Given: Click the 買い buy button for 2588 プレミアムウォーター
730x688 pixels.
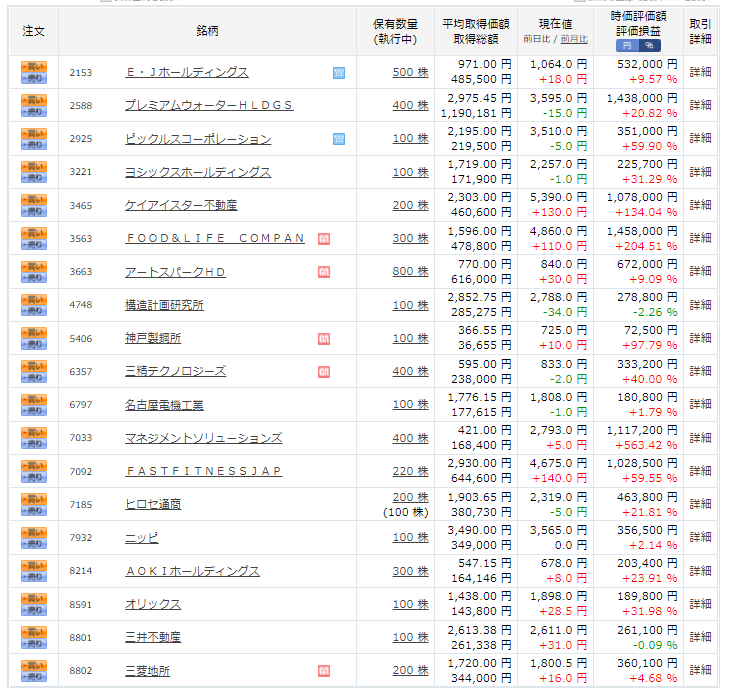Looking at the screenshot, I should click(34, 100).
